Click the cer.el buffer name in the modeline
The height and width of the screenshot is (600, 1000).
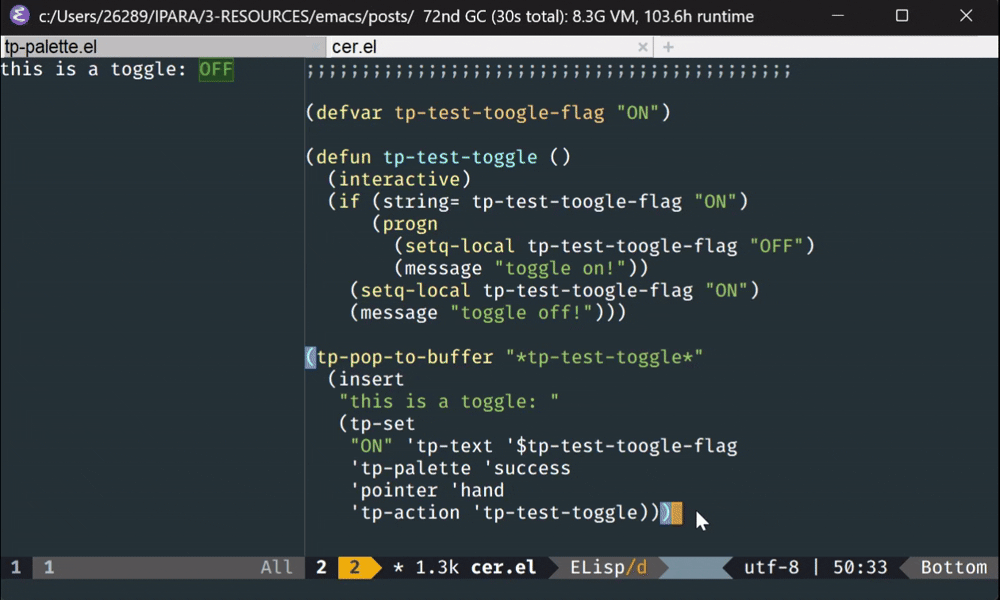[504, 567]
